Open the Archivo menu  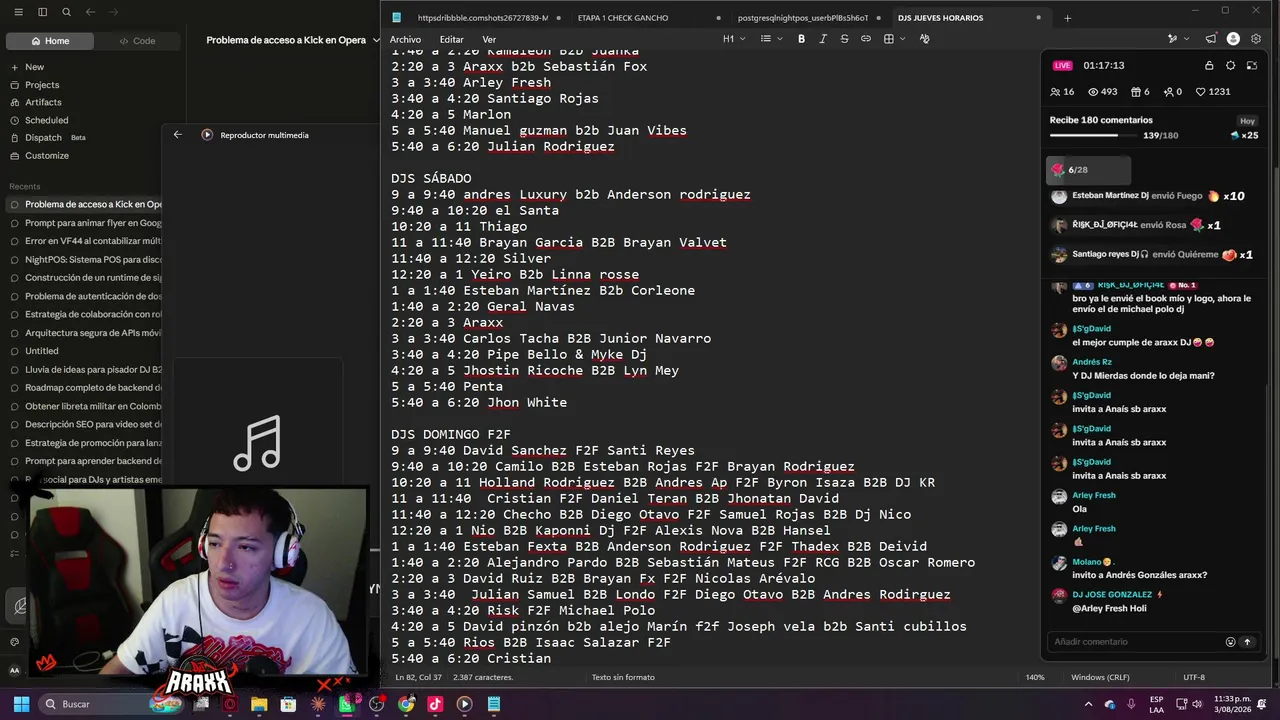[x=405, y=39]
